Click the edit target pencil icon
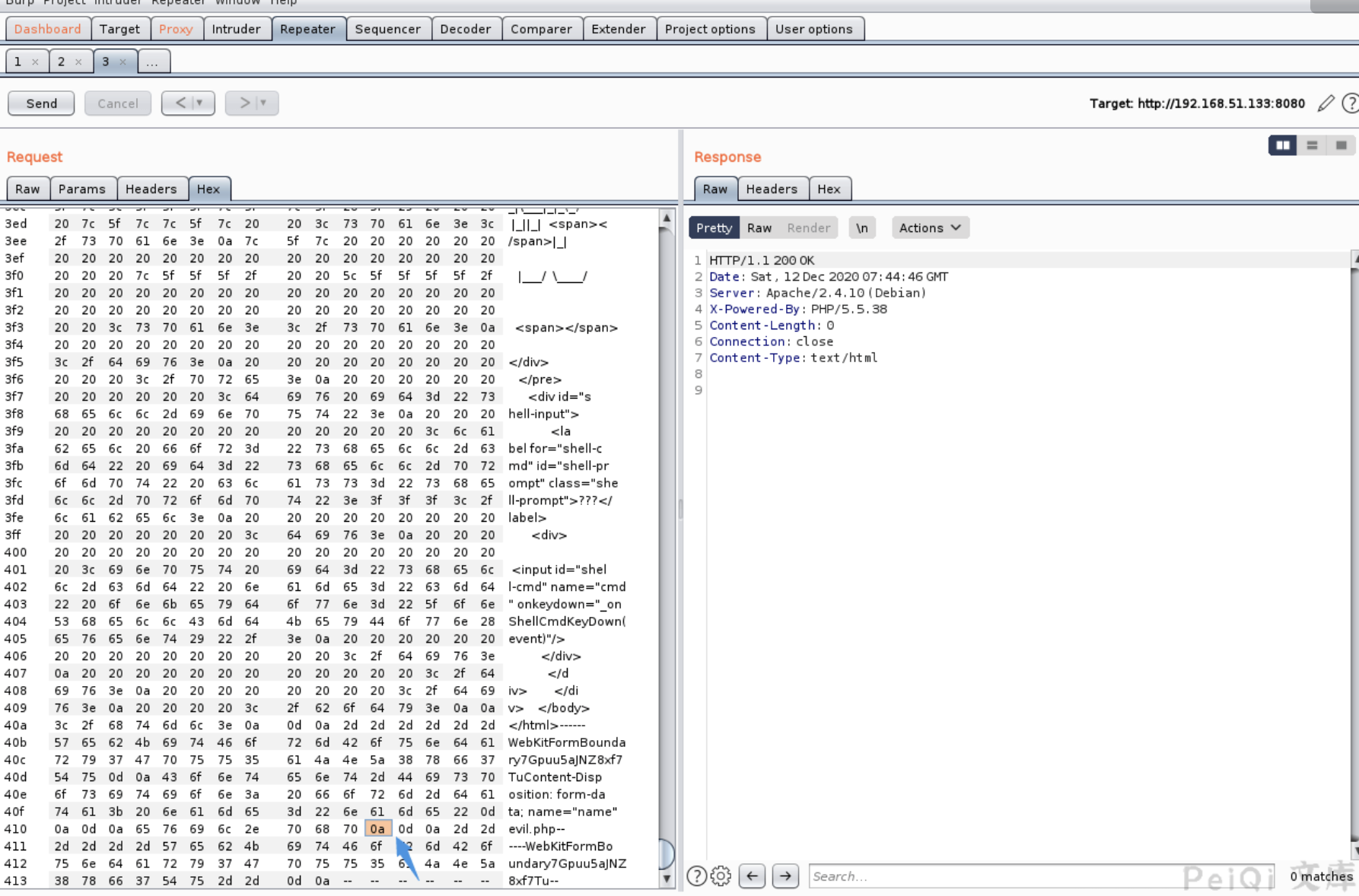 click(x=1326, y=103)
